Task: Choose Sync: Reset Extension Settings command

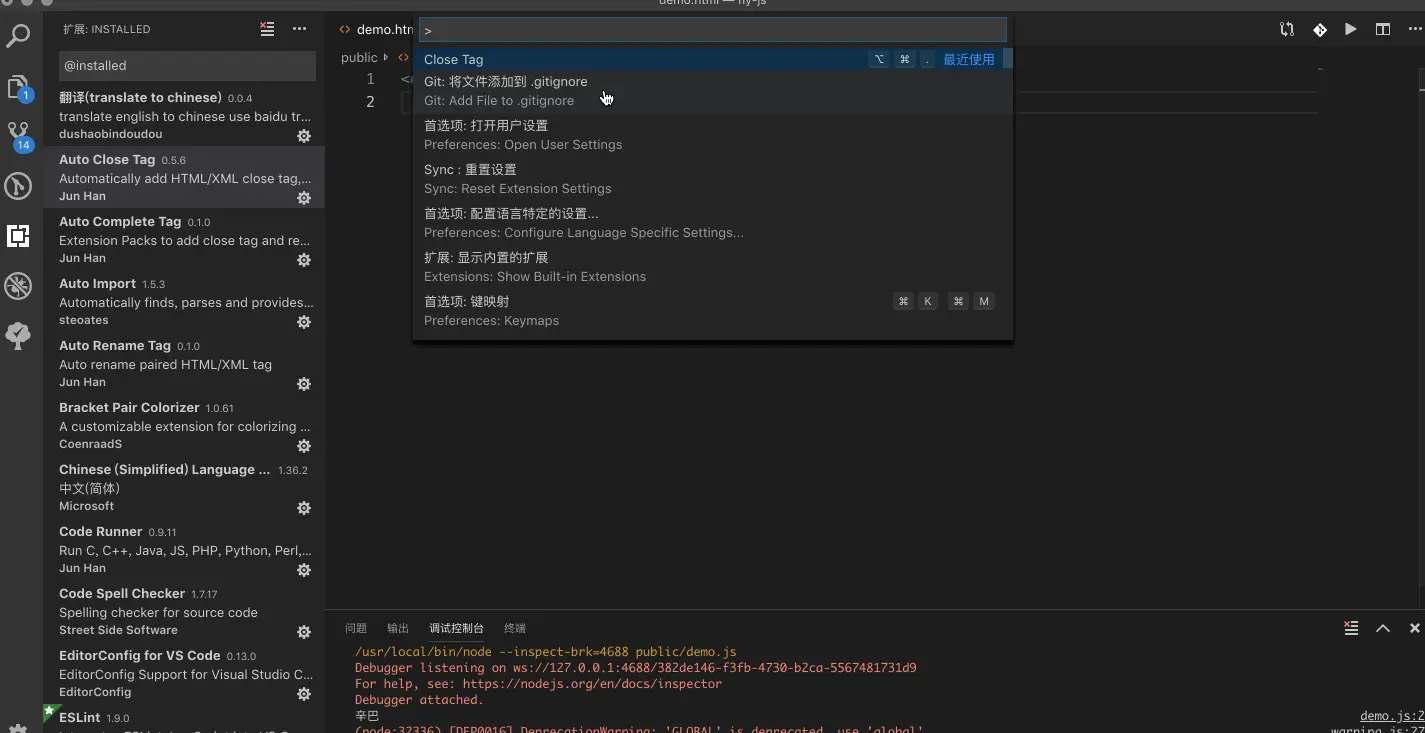Action: 713,179
